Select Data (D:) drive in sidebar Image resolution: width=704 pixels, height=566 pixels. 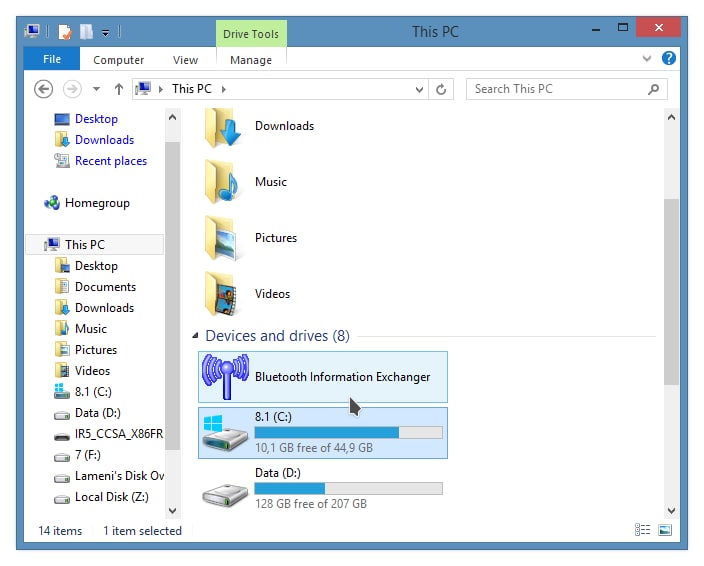(97, 413)
